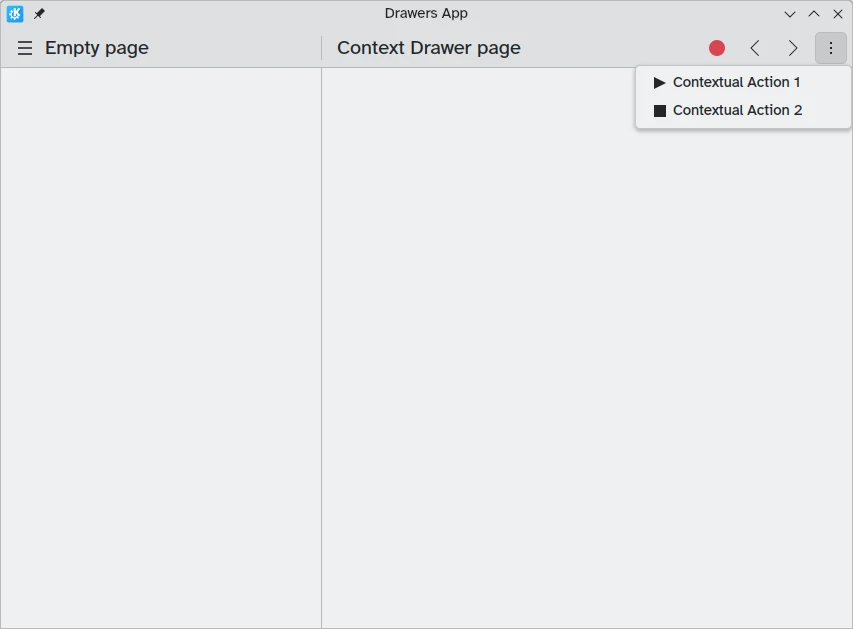Go back with the left chevron
Screen dimensions: 853x629
[x=755, y=48]
